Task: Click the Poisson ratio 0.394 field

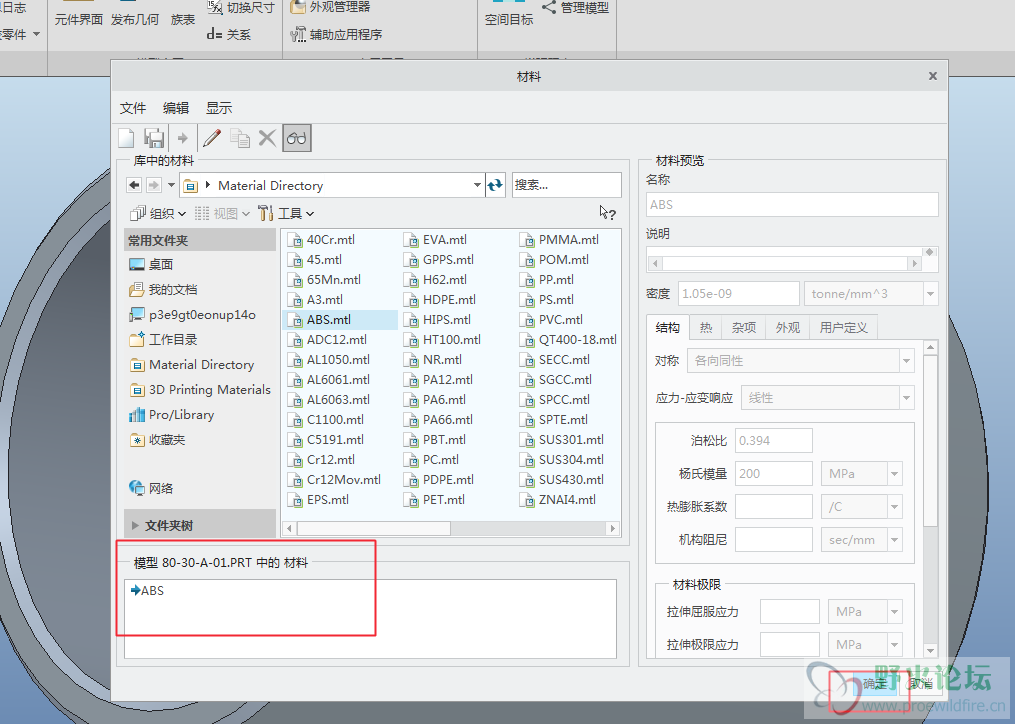Action: pos(774,440)
